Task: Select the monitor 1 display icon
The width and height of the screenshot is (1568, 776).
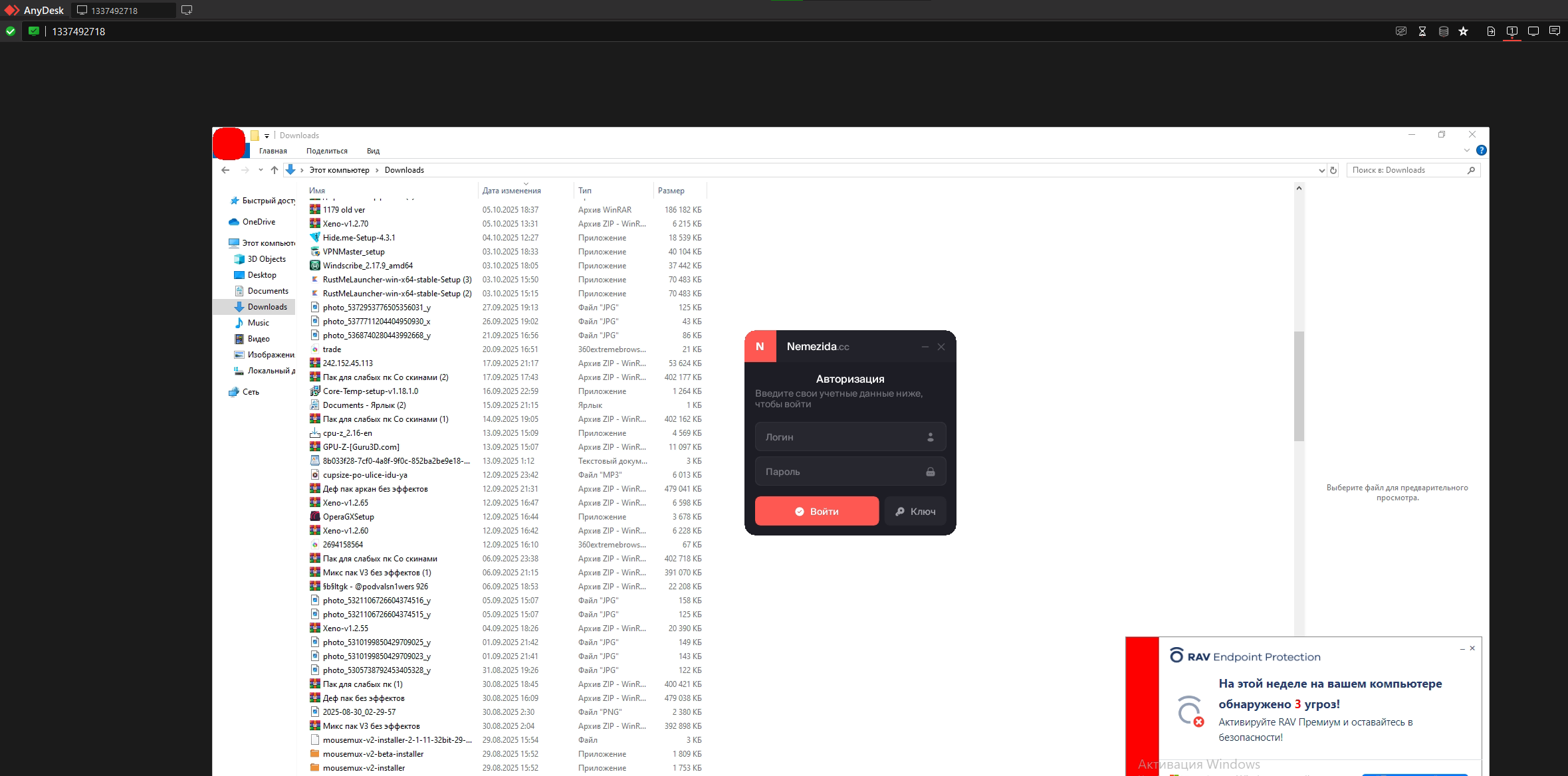Action: (1512, 31)
